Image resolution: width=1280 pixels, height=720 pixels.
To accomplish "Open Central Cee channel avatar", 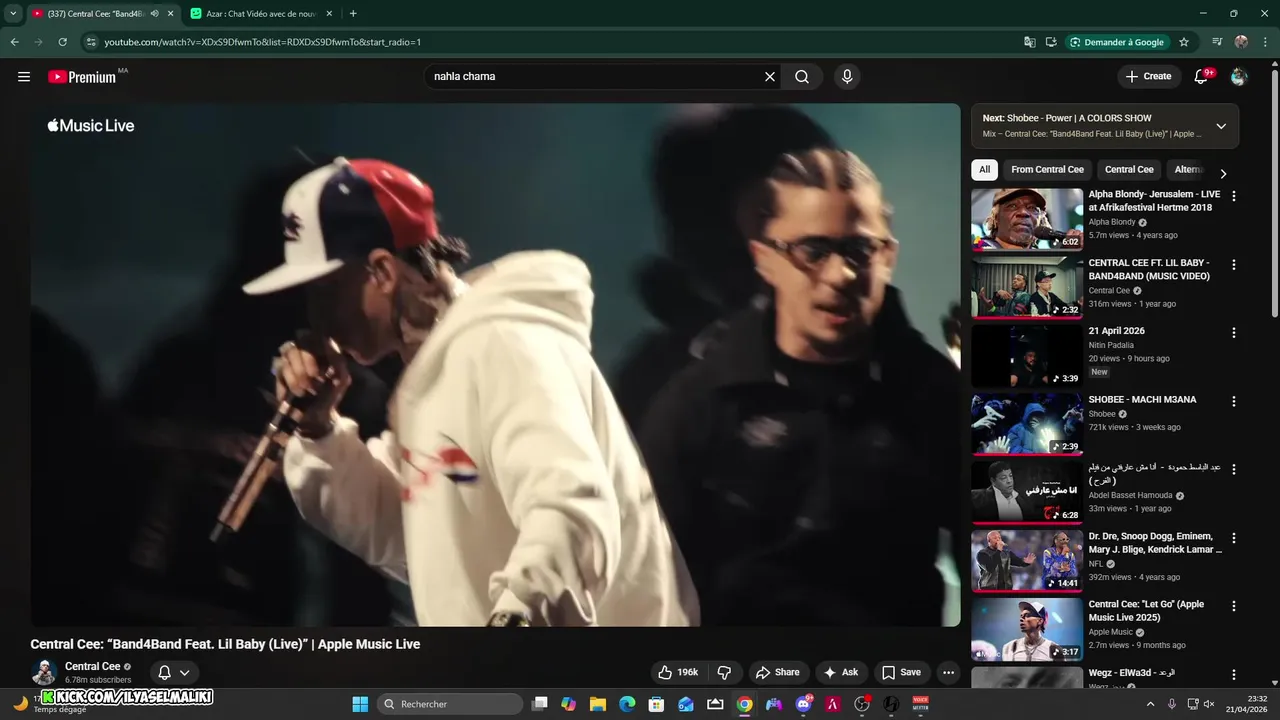I will coord(43,673).
